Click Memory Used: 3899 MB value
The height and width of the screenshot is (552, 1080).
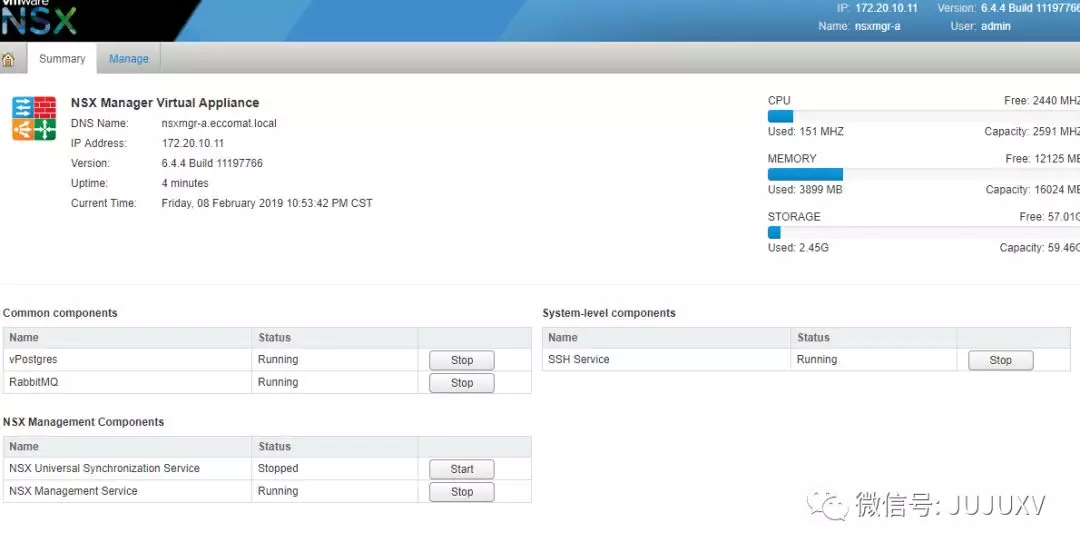(805, 190)
